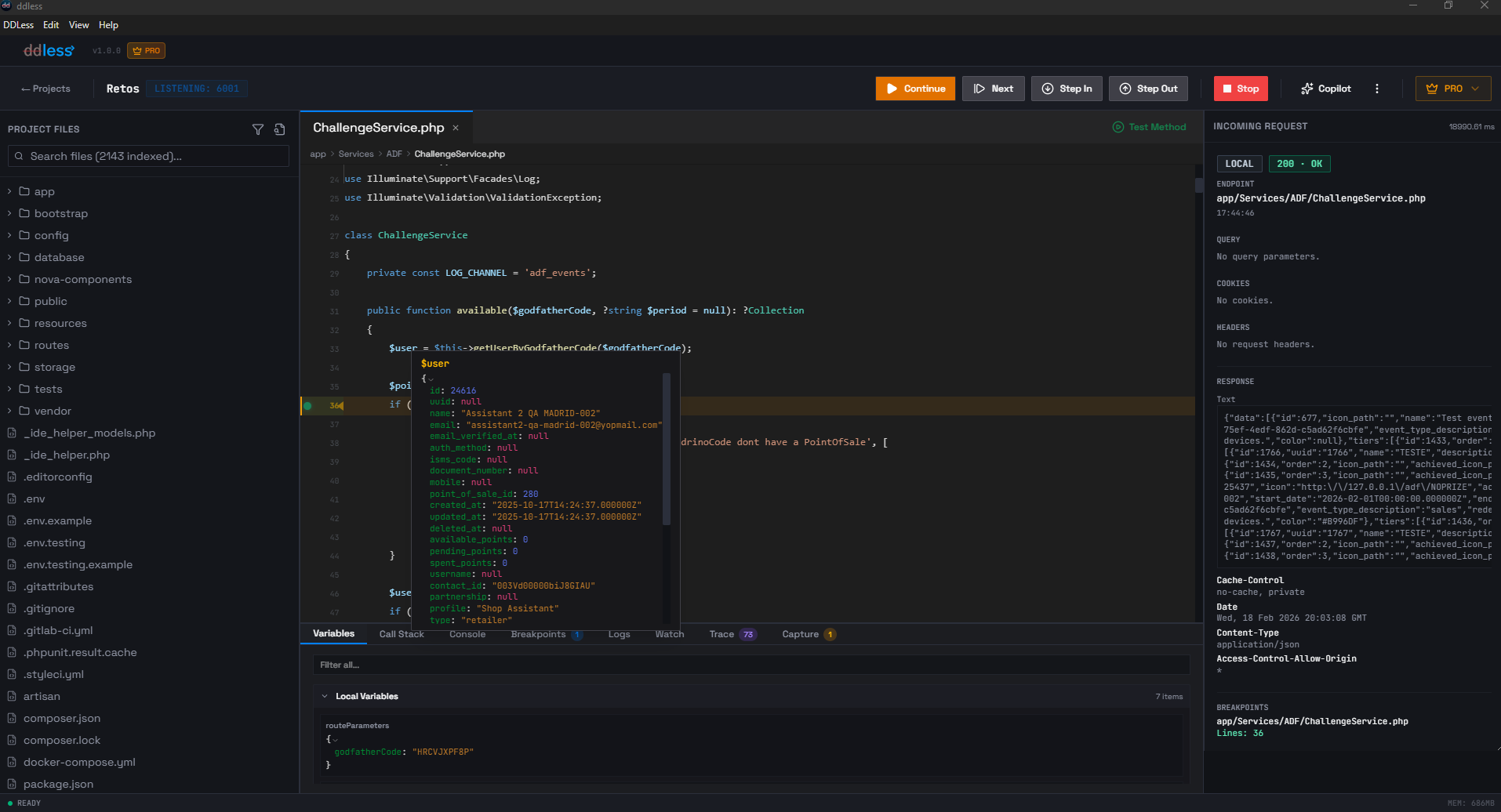Click into the Search files input field
The height and width of the screenshot is (812, 1501).
coord(147,156)
